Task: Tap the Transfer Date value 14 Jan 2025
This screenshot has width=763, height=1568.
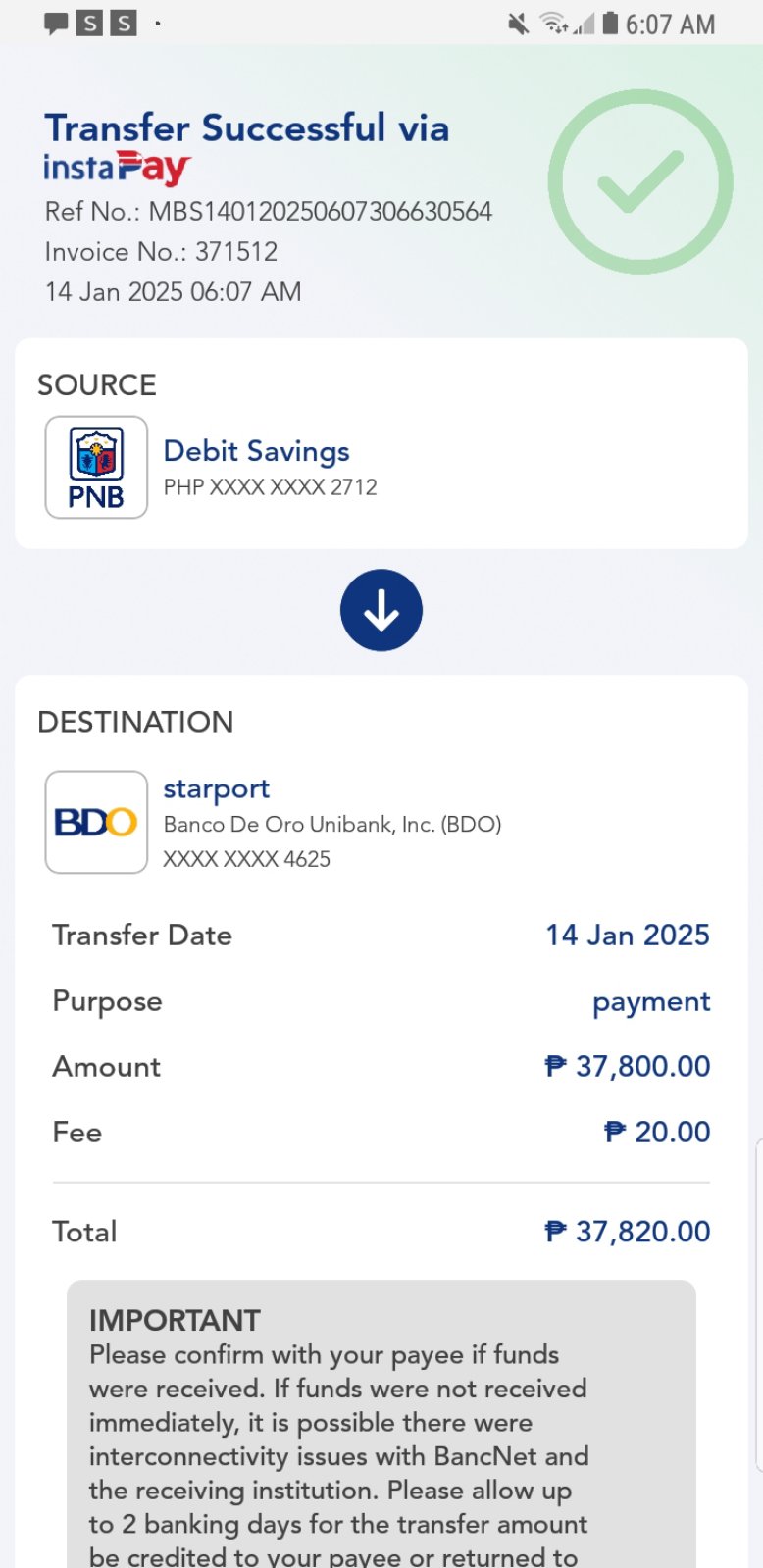Action: click(628, 935)
